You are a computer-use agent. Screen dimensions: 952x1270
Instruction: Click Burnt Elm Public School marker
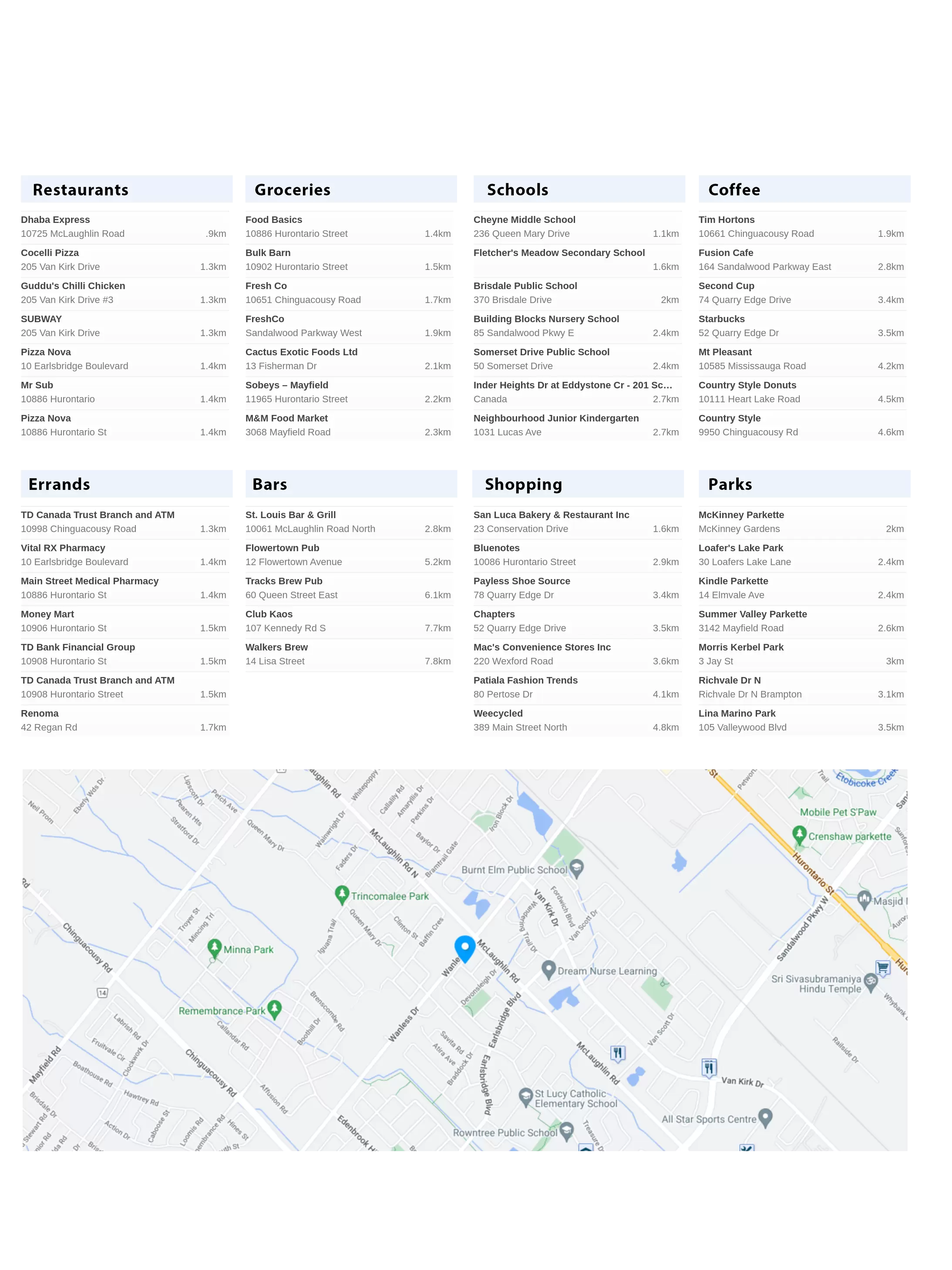pyautogui.click(x=577, y=868)
